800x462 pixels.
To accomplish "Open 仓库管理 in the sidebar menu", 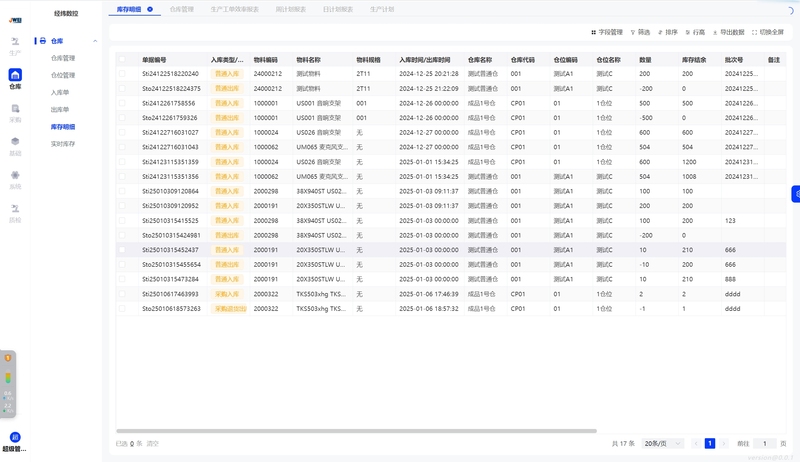I will tap(63, 58).
